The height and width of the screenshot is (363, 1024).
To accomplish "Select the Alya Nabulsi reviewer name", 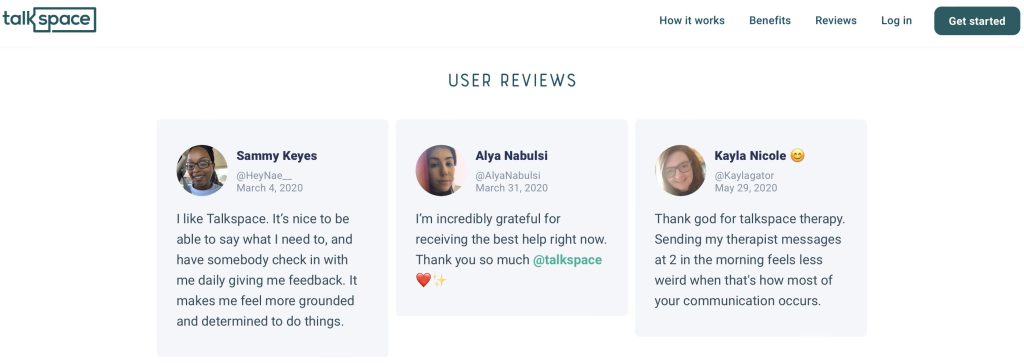I will [511, 156].
